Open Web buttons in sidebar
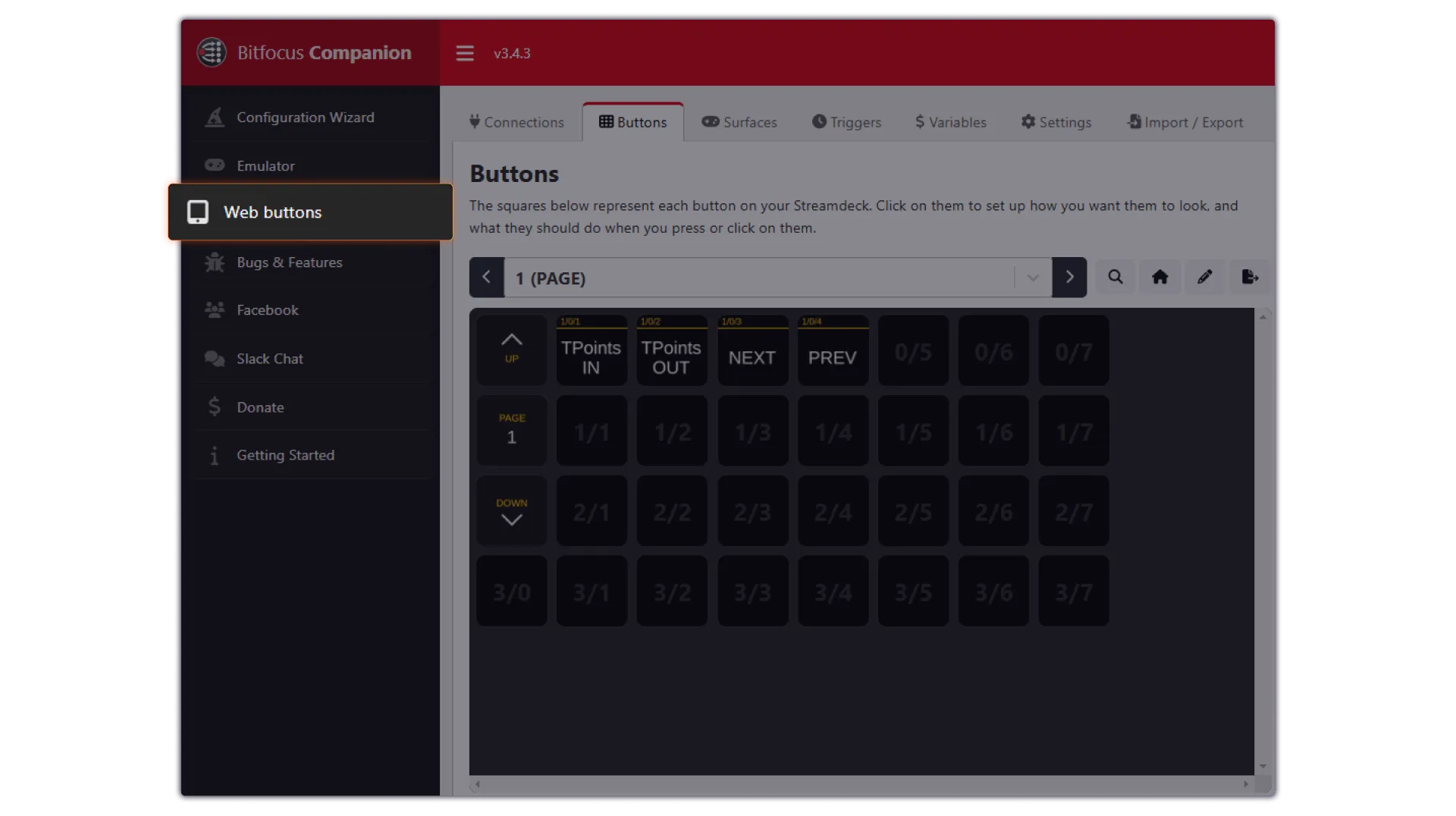 tap(311, 212)
